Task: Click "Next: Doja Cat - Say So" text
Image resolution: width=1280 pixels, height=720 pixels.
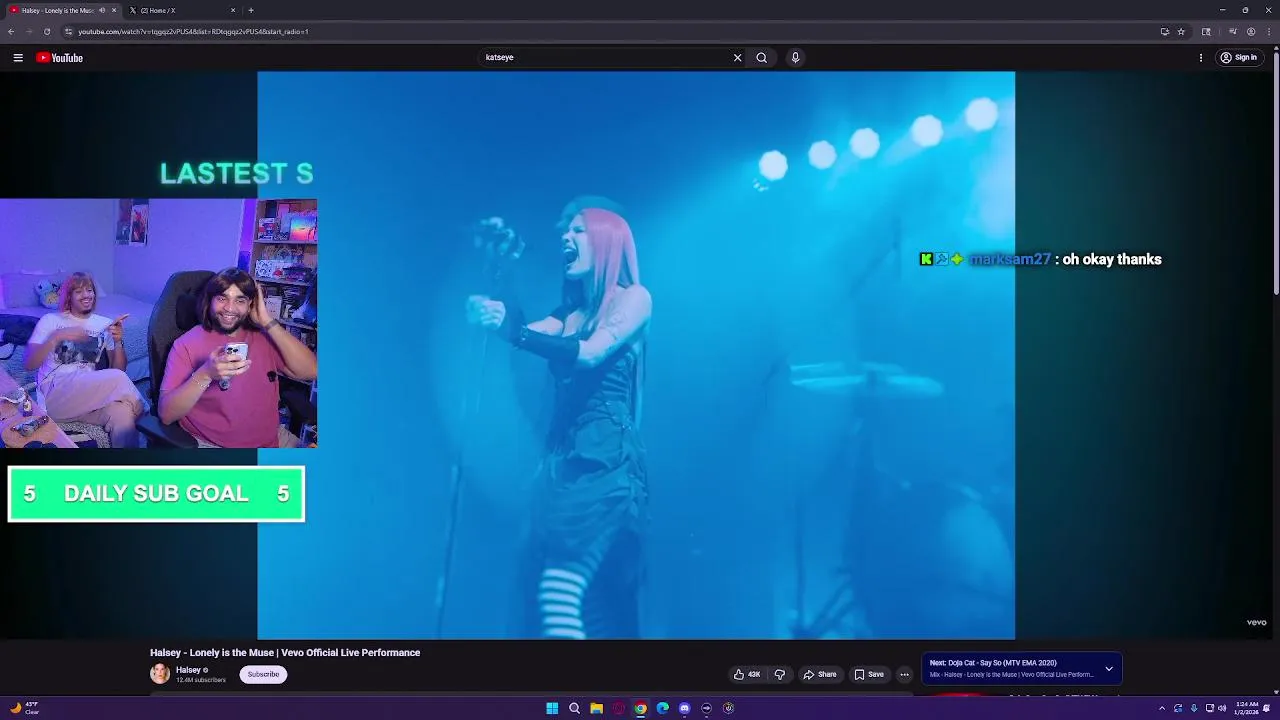Action: click(x=993, y=663)
